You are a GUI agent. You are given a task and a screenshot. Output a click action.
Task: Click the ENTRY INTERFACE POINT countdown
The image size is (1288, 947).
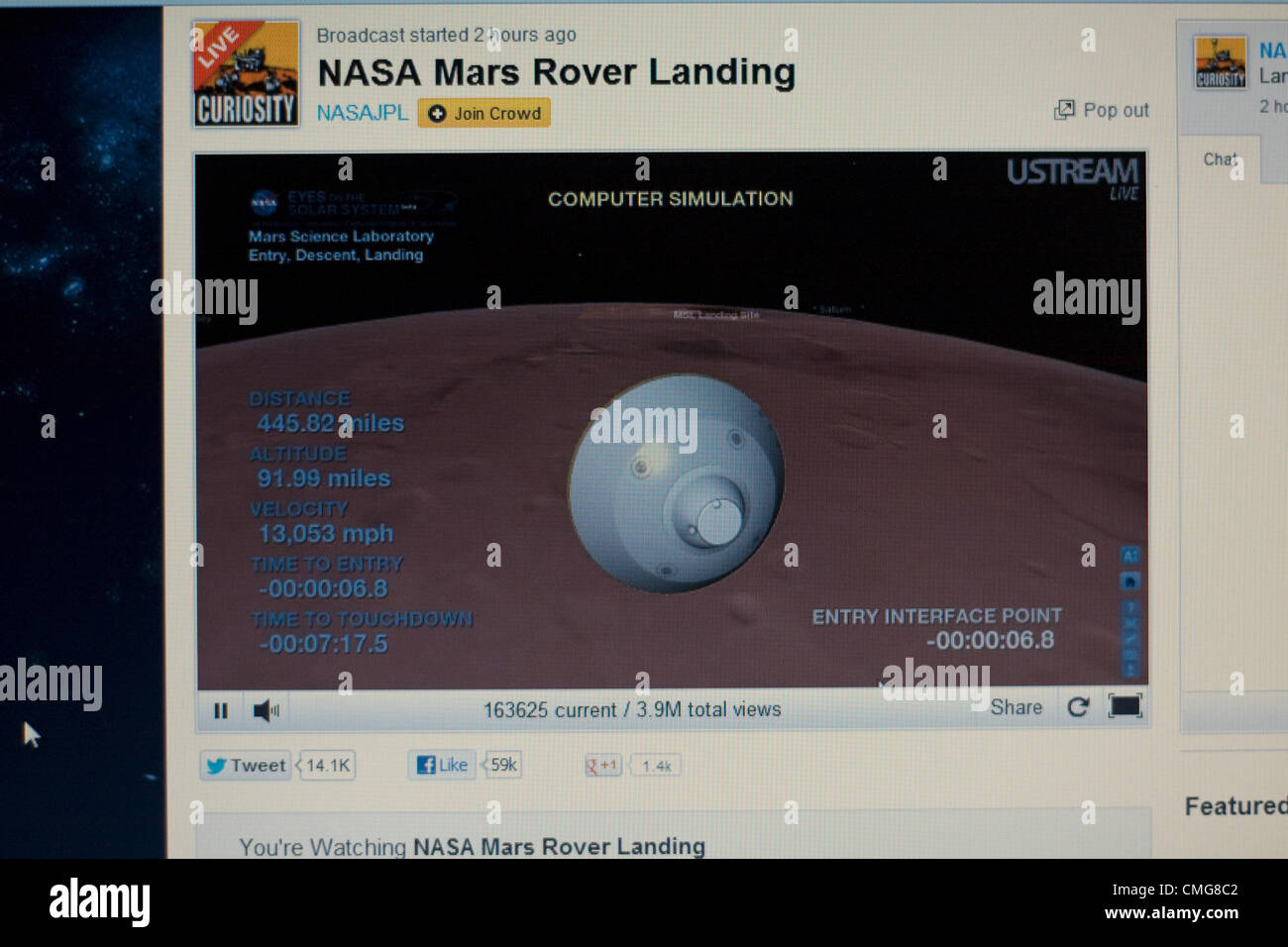990,640
